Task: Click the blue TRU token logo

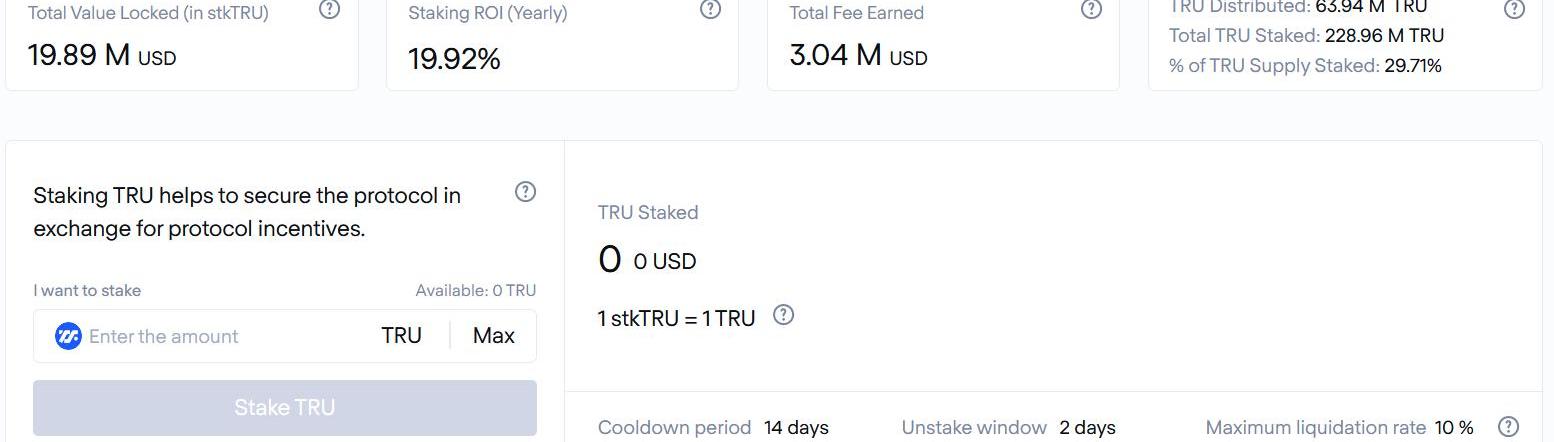Action: coord(68,336)
